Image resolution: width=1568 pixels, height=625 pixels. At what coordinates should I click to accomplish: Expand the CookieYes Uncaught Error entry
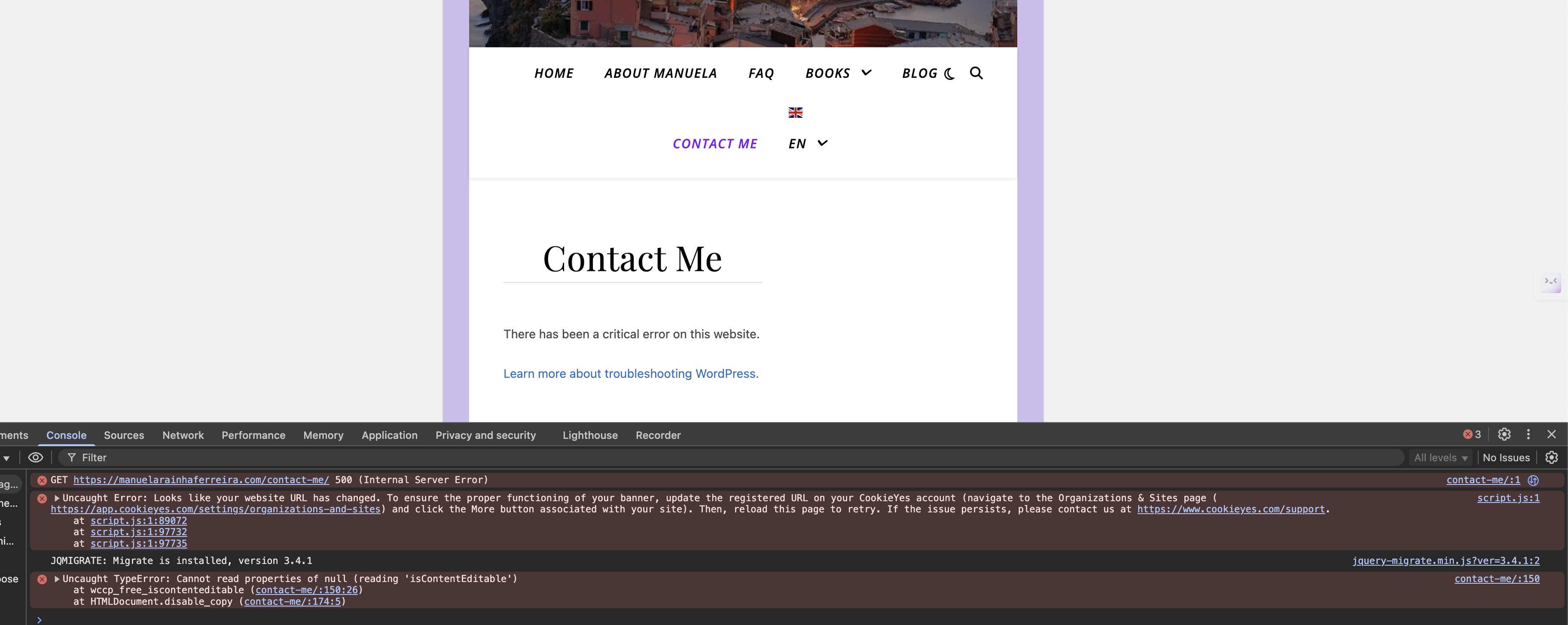(x=57, y=498)
